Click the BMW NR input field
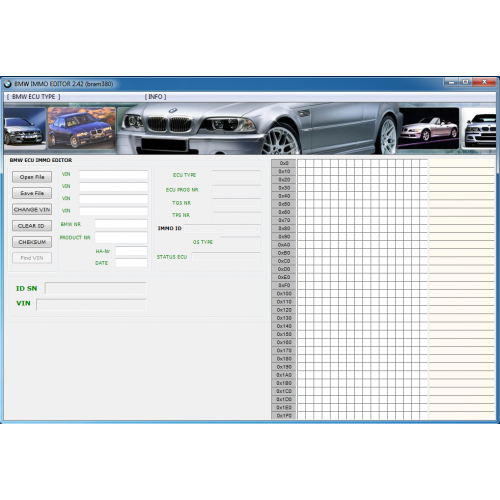The image size is (500, 500). point(121,224)
